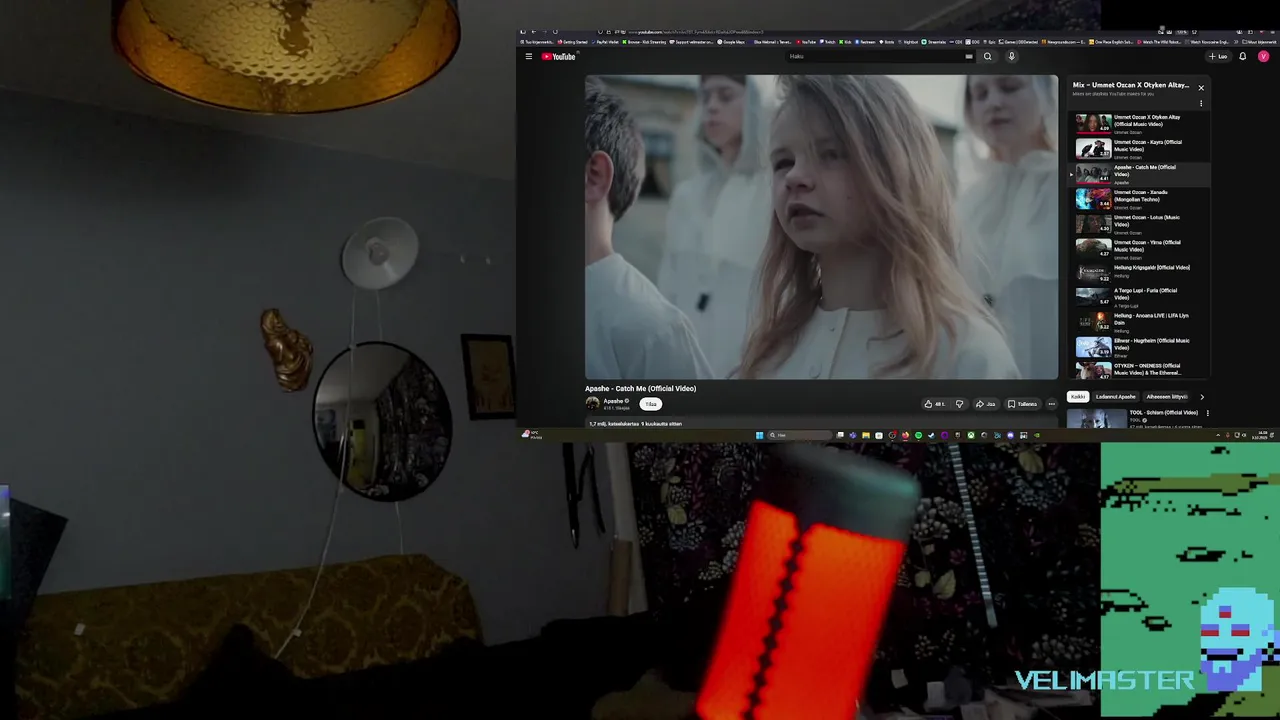
Task: Play Ummet Ozcan - Lotus from playlist
Action: coord(1139,223)
